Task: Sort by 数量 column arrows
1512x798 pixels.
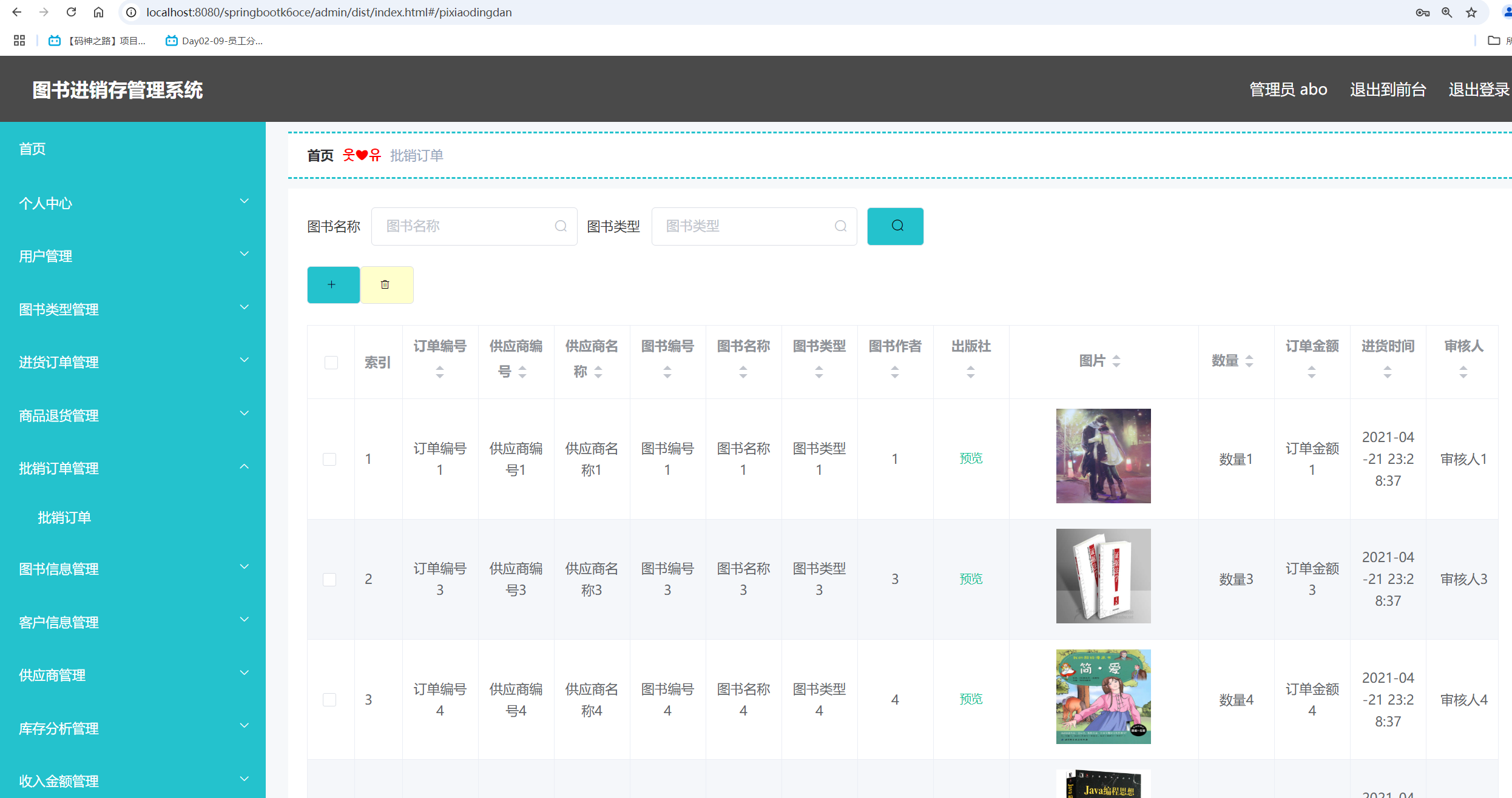Action: point(1249,361)
